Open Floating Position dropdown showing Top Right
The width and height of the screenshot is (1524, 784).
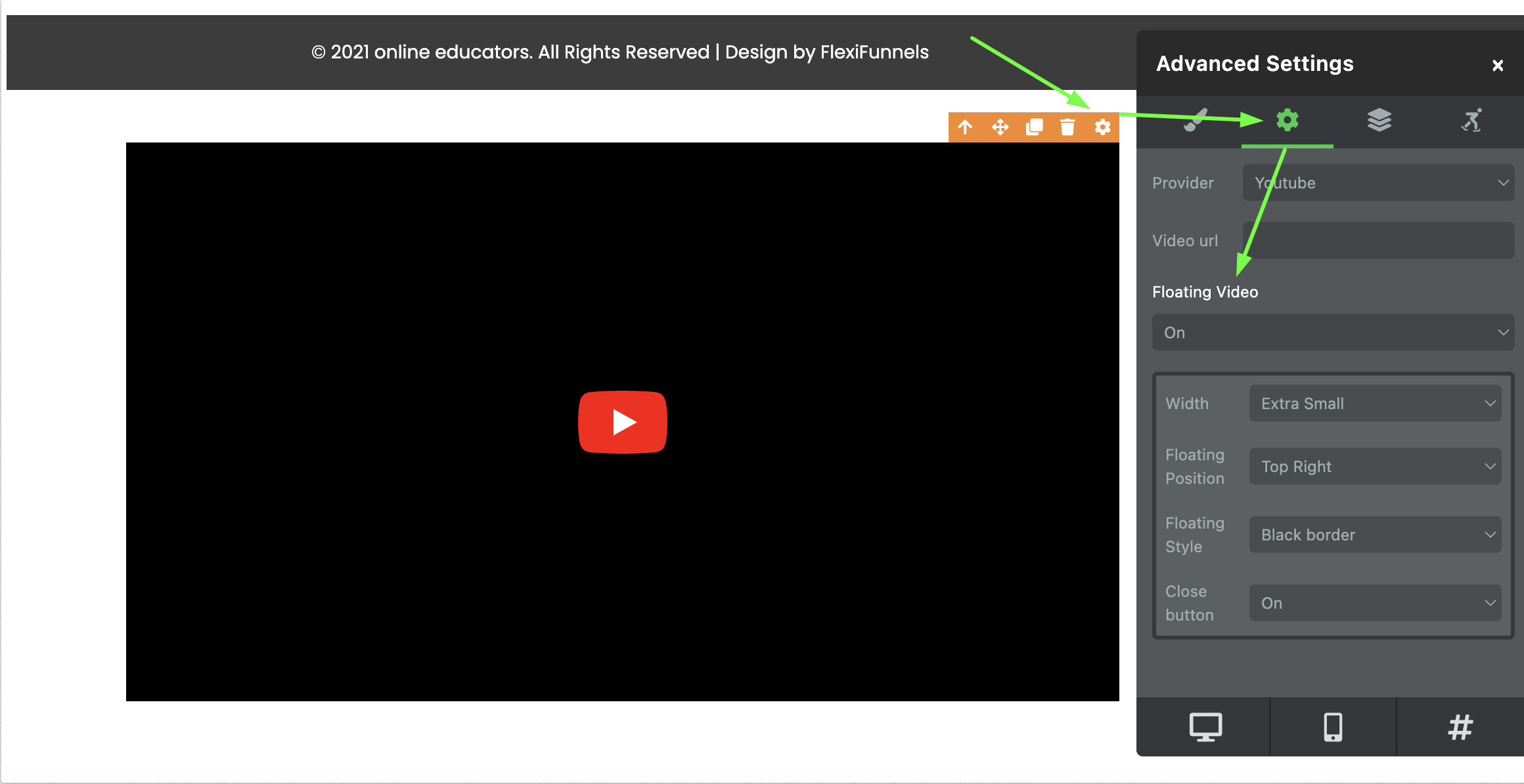click(1375, 466)
